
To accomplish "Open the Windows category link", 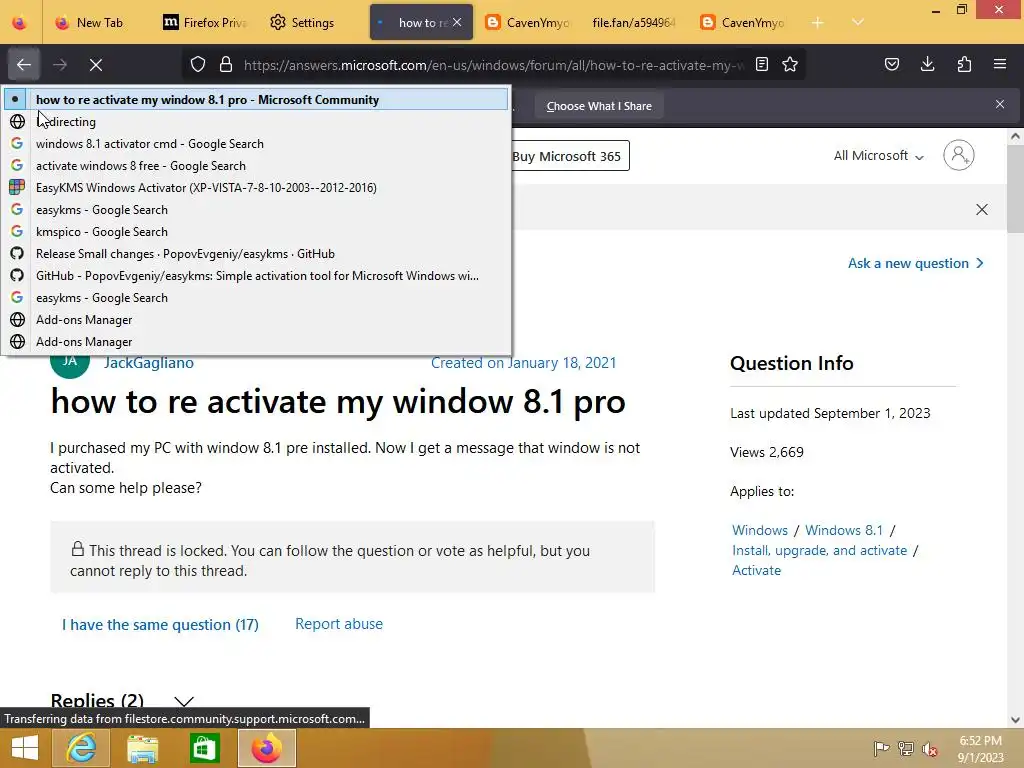I will [760, 530].
